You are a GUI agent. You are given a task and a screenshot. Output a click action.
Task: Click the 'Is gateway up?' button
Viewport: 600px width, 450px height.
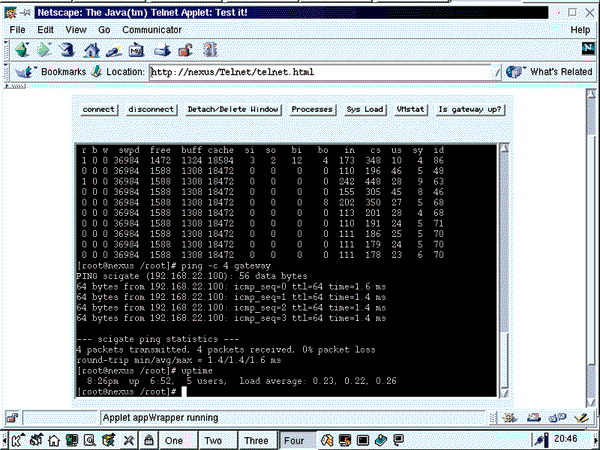click(x=471, y=109)
